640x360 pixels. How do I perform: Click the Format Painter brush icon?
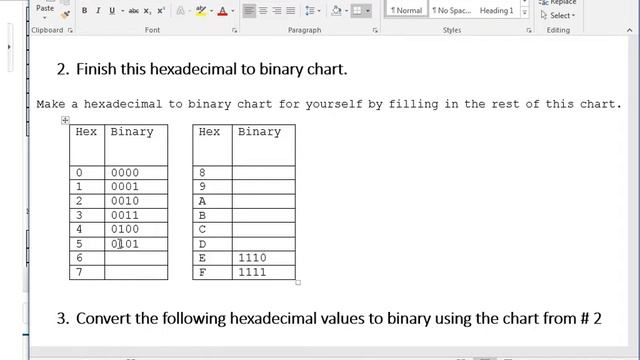tap(65, 15)
